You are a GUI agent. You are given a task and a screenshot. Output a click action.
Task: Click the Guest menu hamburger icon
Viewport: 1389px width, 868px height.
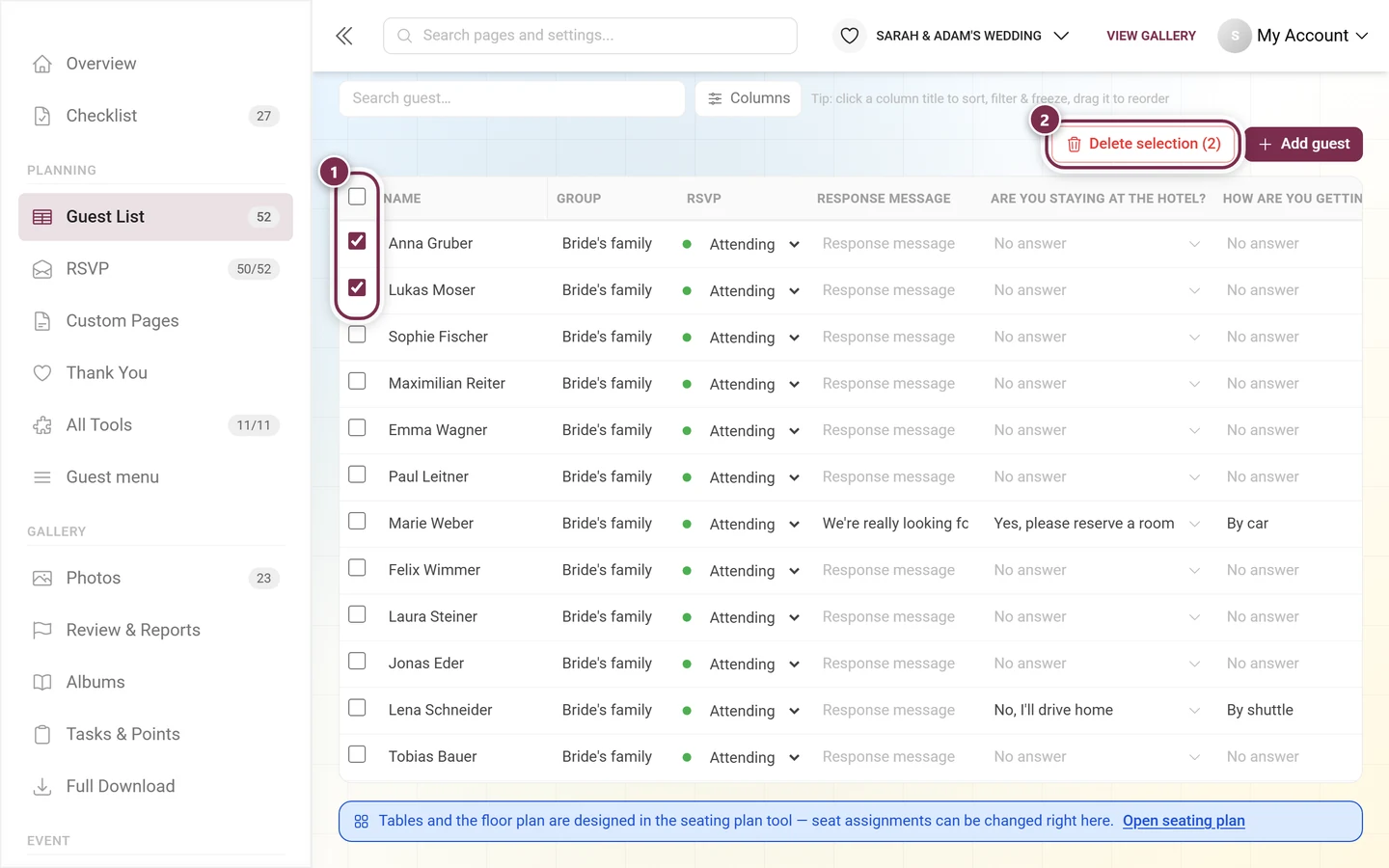point(42,477)
